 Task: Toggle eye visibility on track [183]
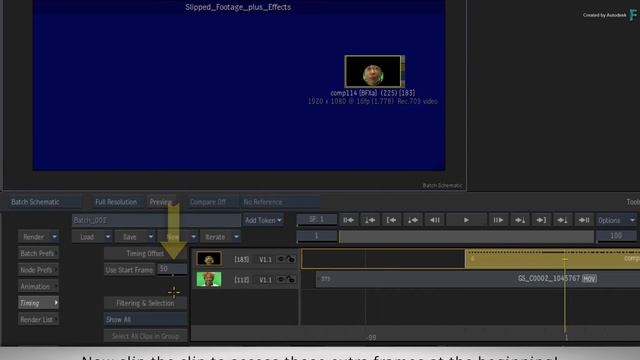[280, 259]
